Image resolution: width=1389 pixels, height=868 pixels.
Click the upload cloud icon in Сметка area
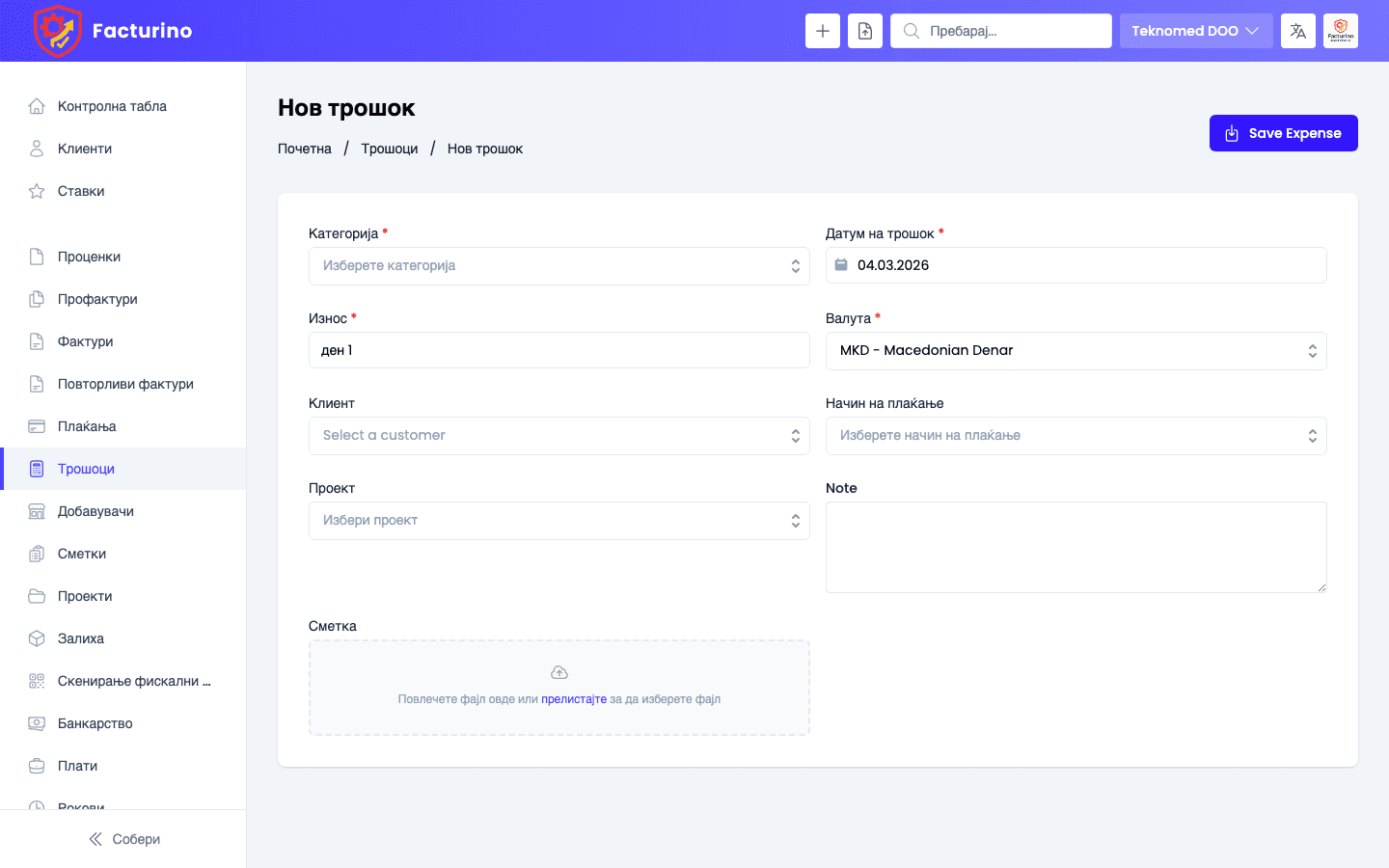point(559,671)
